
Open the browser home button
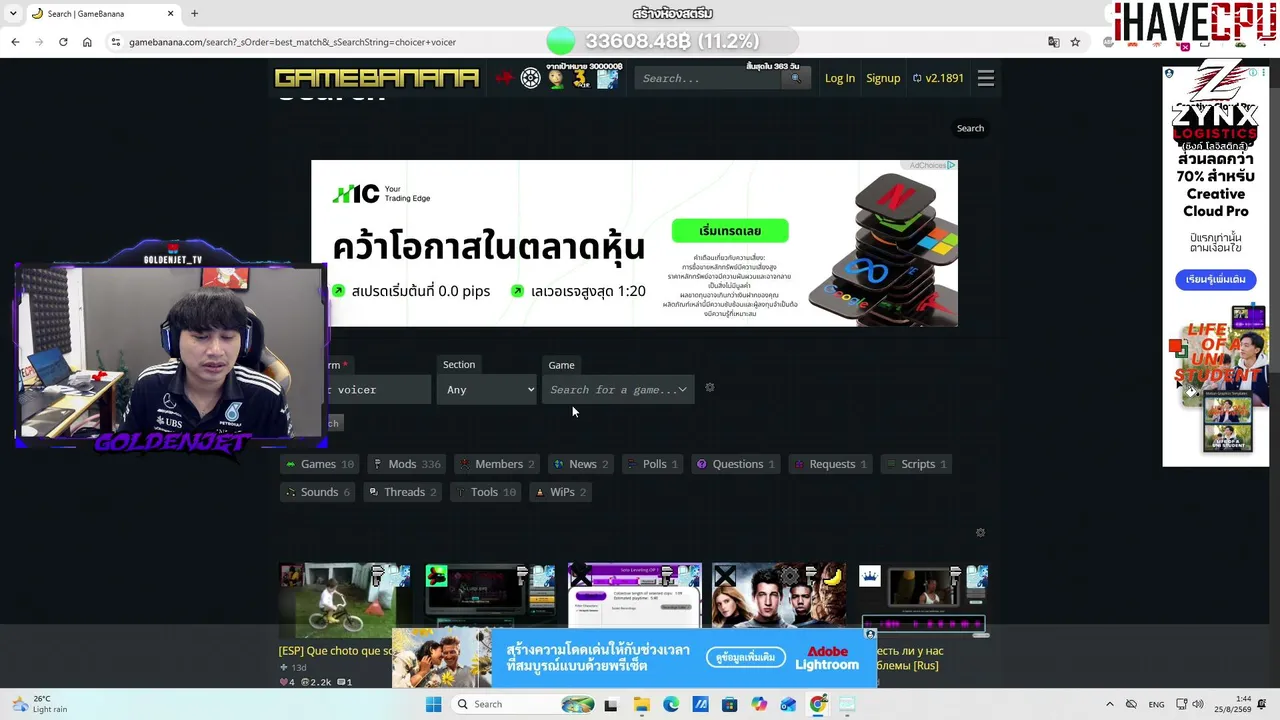tap(87, 42)
